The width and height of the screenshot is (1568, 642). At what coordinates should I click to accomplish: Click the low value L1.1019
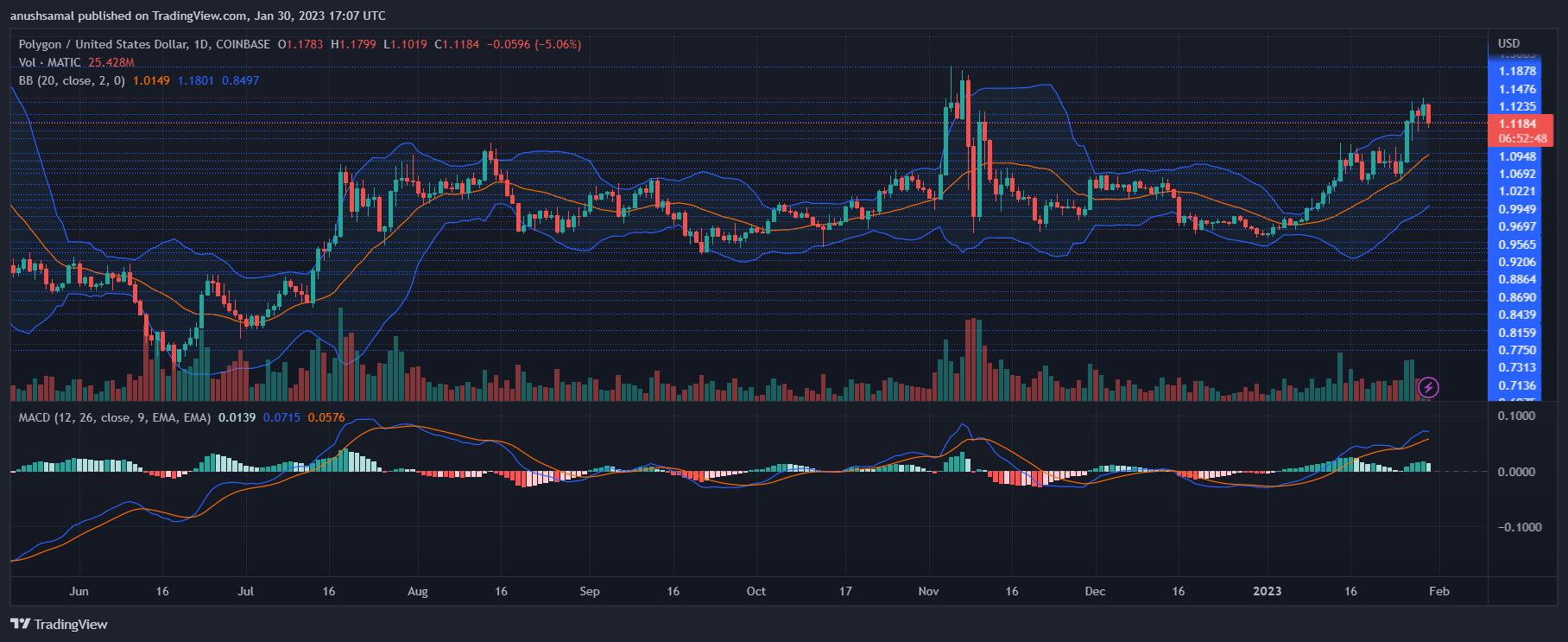pyautogui.click(x=405, y=44)
